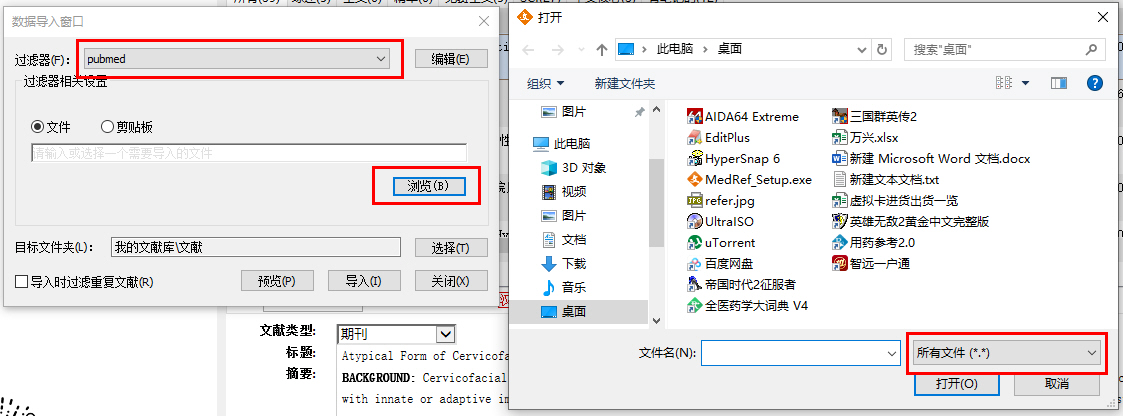Expand the pubmed filter dropdown
Screen dimensions: 1123x416
click(x=381, y=59)
